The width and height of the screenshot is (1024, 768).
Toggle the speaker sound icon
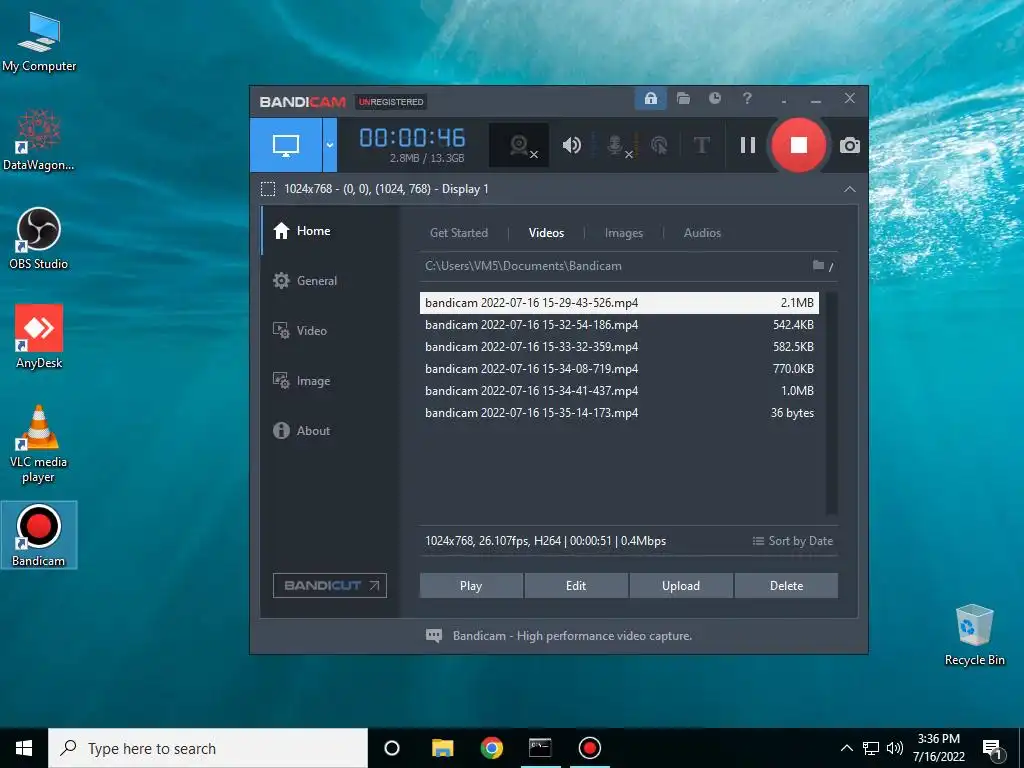tap(571, 145)
